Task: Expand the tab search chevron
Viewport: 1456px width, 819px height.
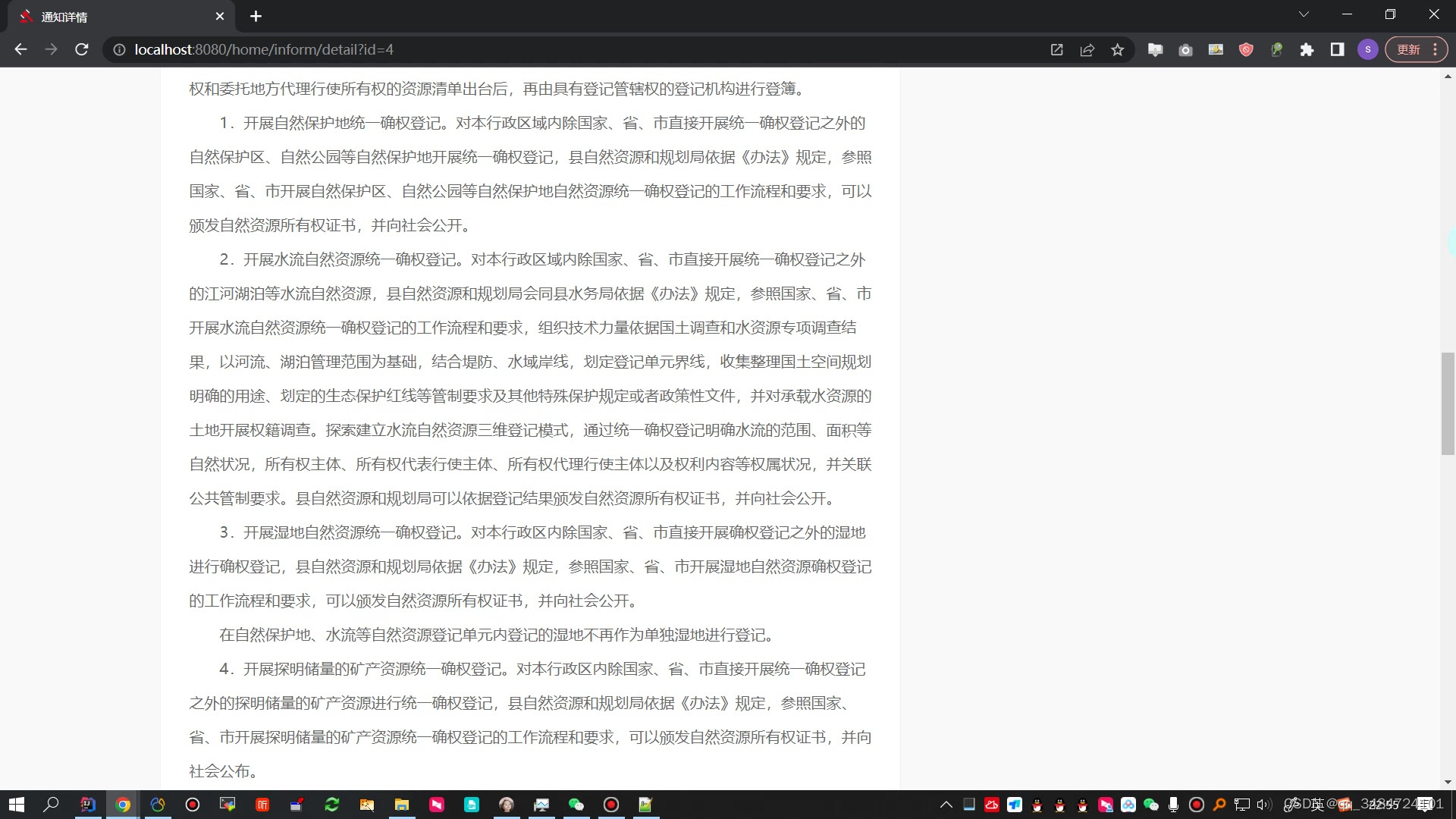Action: pos(1304,14)
